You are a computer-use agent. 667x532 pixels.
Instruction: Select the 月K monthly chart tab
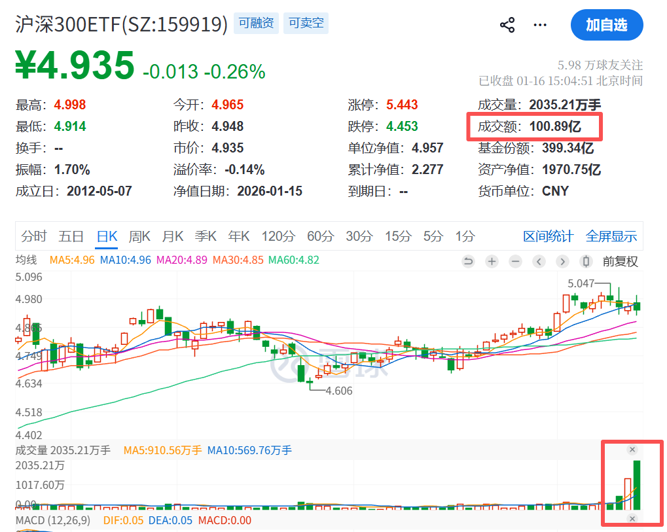click(172, 237)
